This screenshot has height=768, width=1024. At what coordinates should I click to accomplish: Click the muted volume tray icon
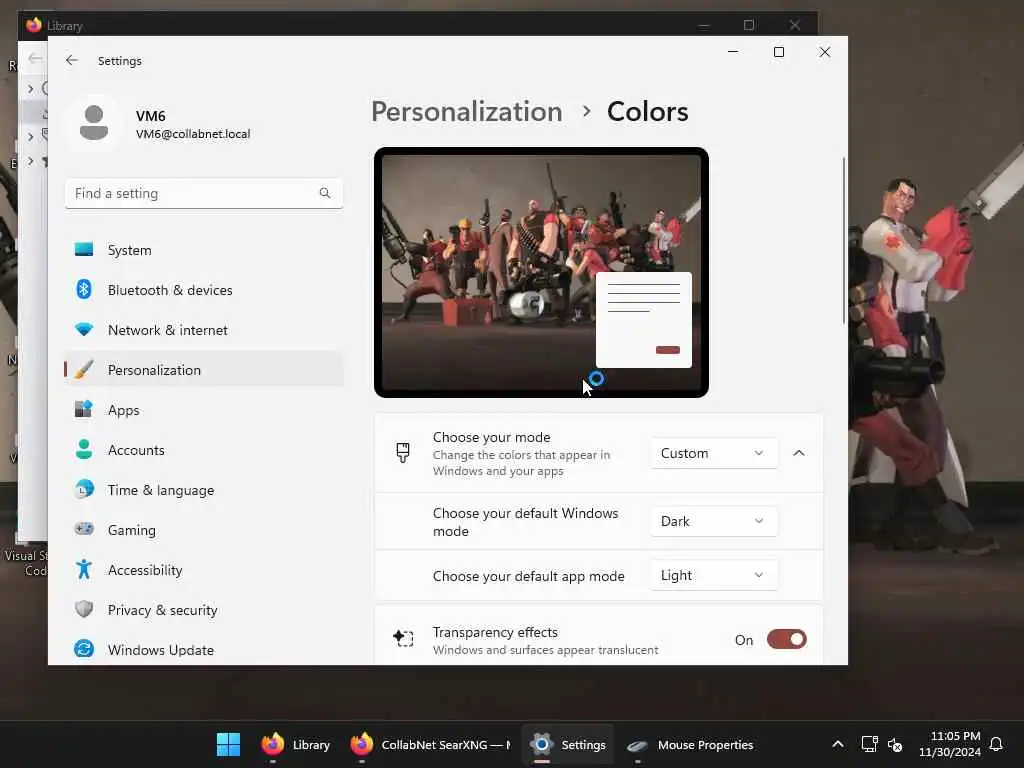point(895,744)
